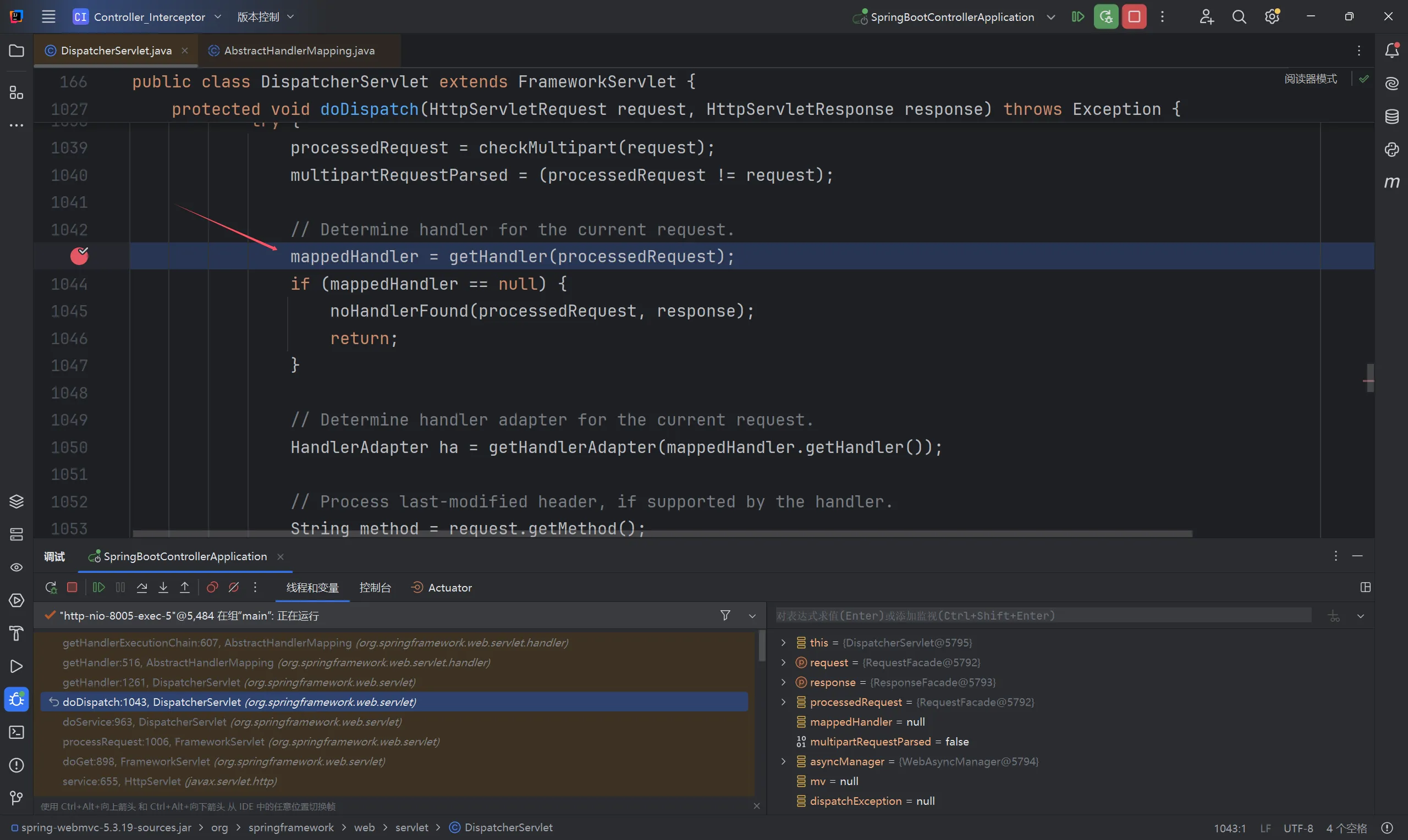Image resolution: width=1408 pixels, height=840 pixels.
Task: Stop the running application red button
Action: coord(1134,16)
